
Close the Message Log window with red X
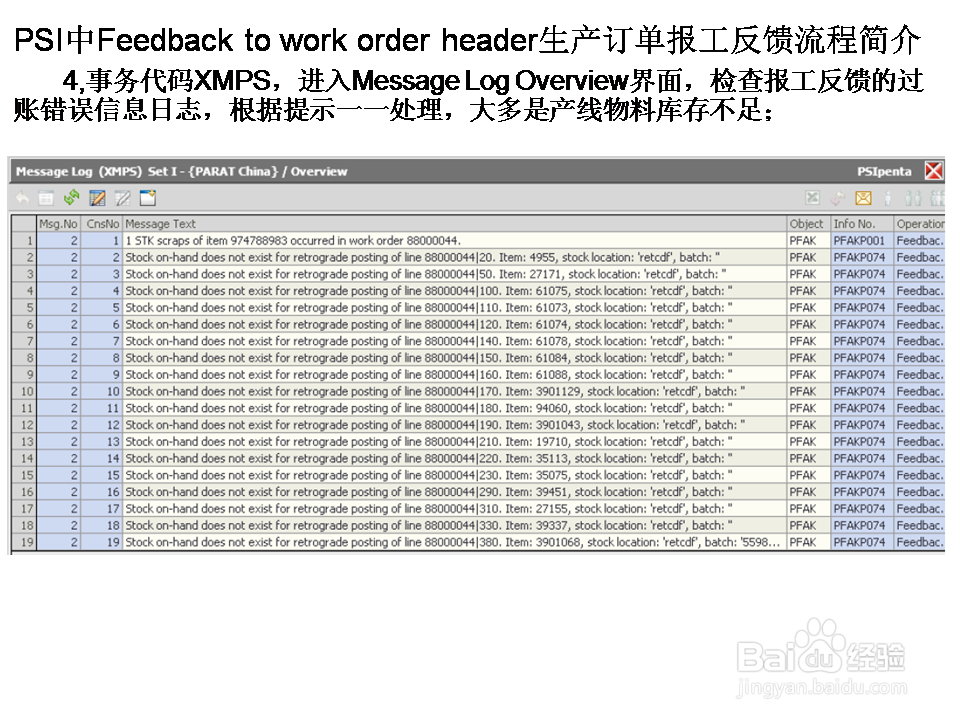[x=933, y=171]
